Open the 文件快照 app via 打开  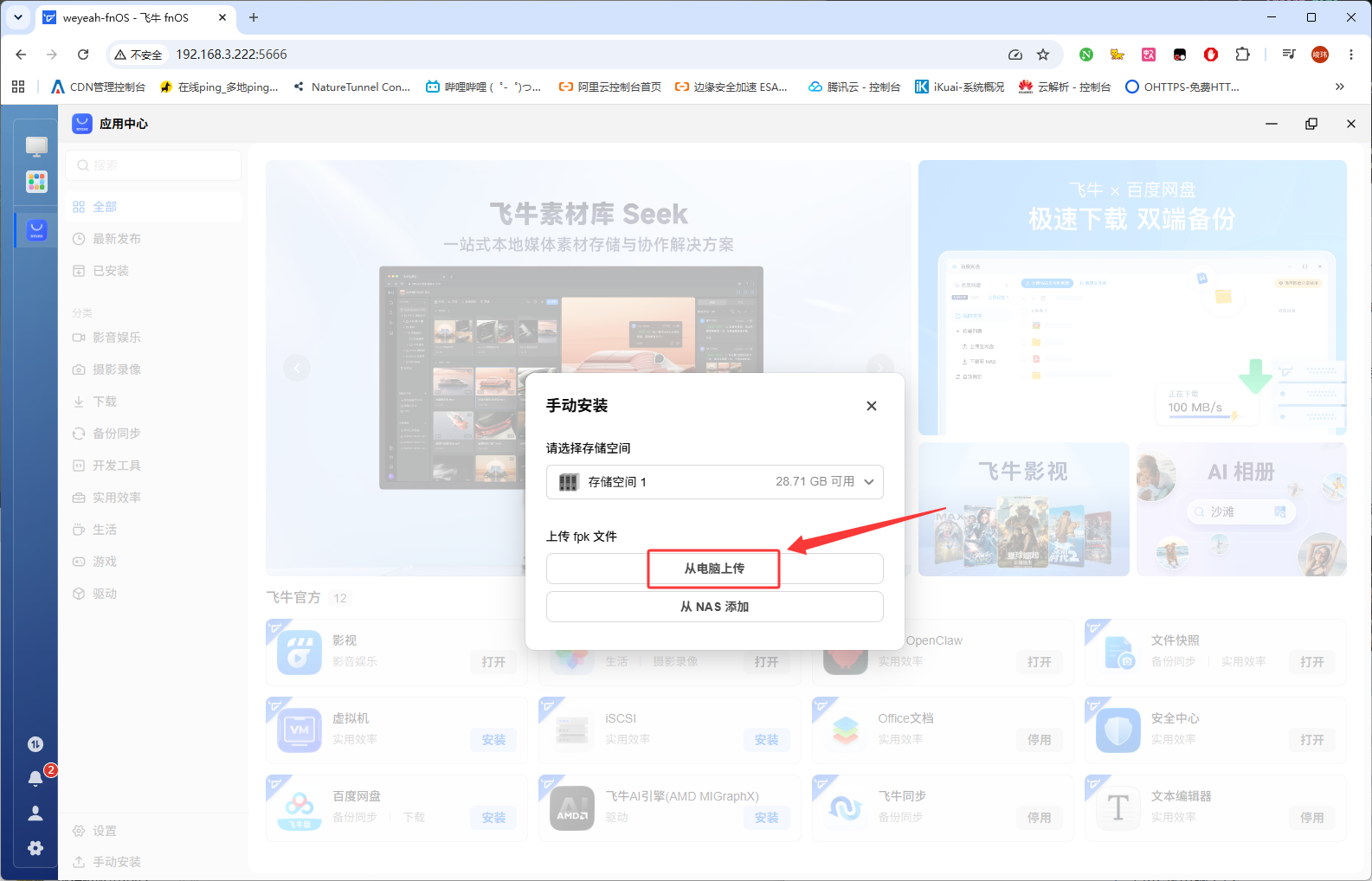[1311, 662]
